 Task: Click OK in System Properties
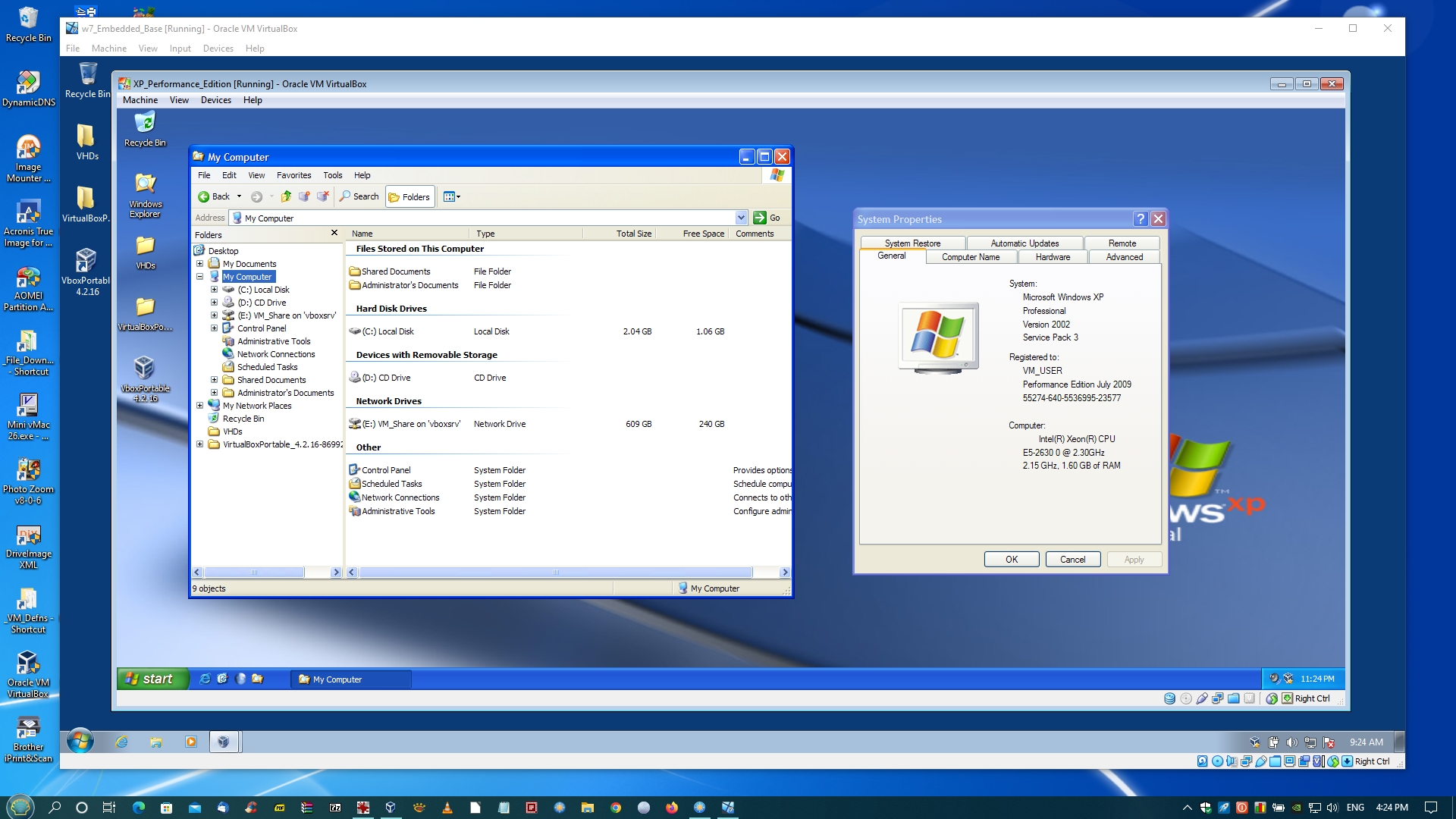tap(1012, 560)
